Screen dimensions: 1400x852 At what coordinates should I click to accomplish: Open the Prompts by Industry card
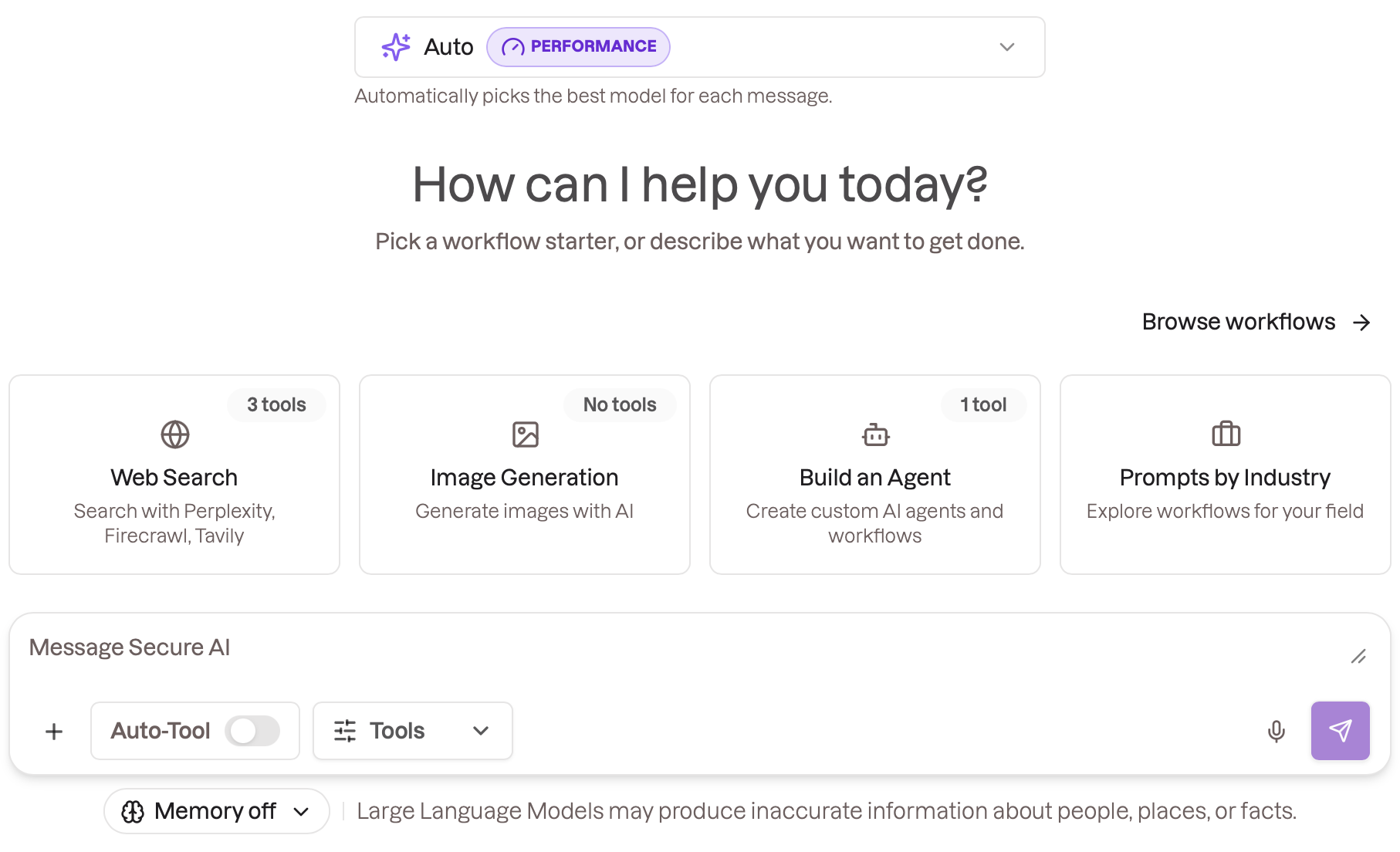click(x=1226, y=475)
